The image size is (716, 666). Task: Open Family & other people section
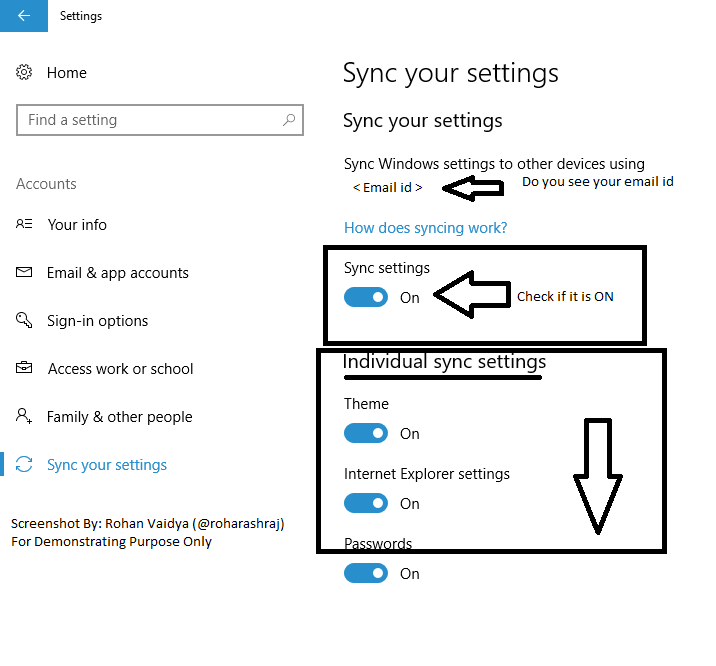tap(120, 417)
